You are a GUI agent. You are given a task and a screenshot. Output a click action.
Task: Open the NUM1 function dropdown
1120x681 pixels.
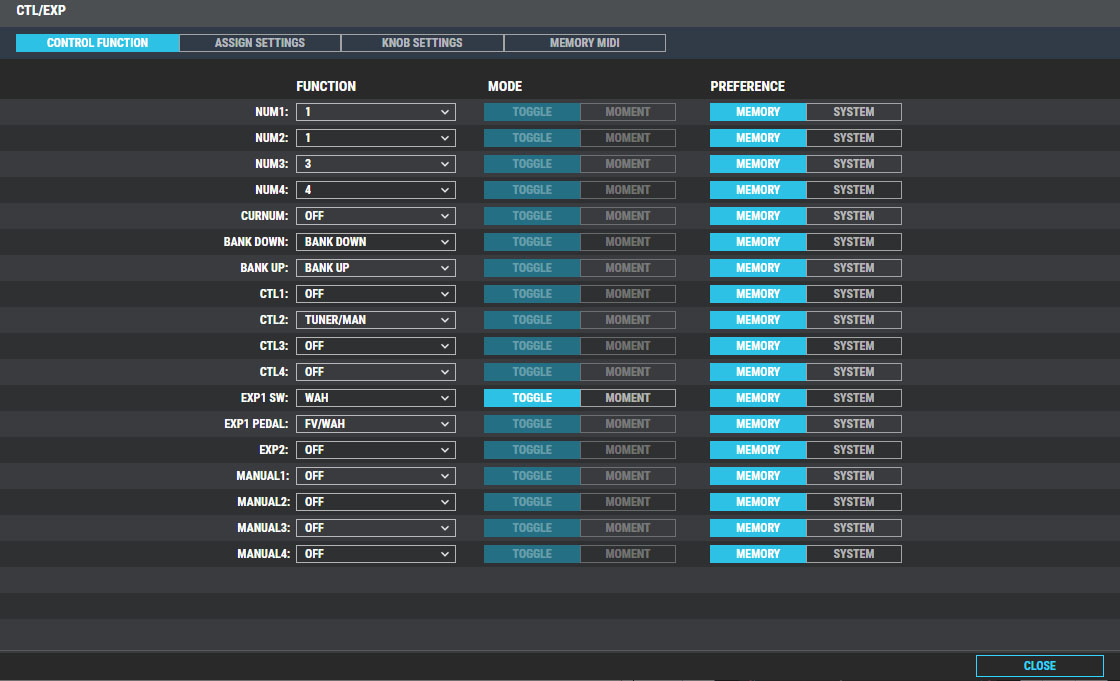coord(376,112)
